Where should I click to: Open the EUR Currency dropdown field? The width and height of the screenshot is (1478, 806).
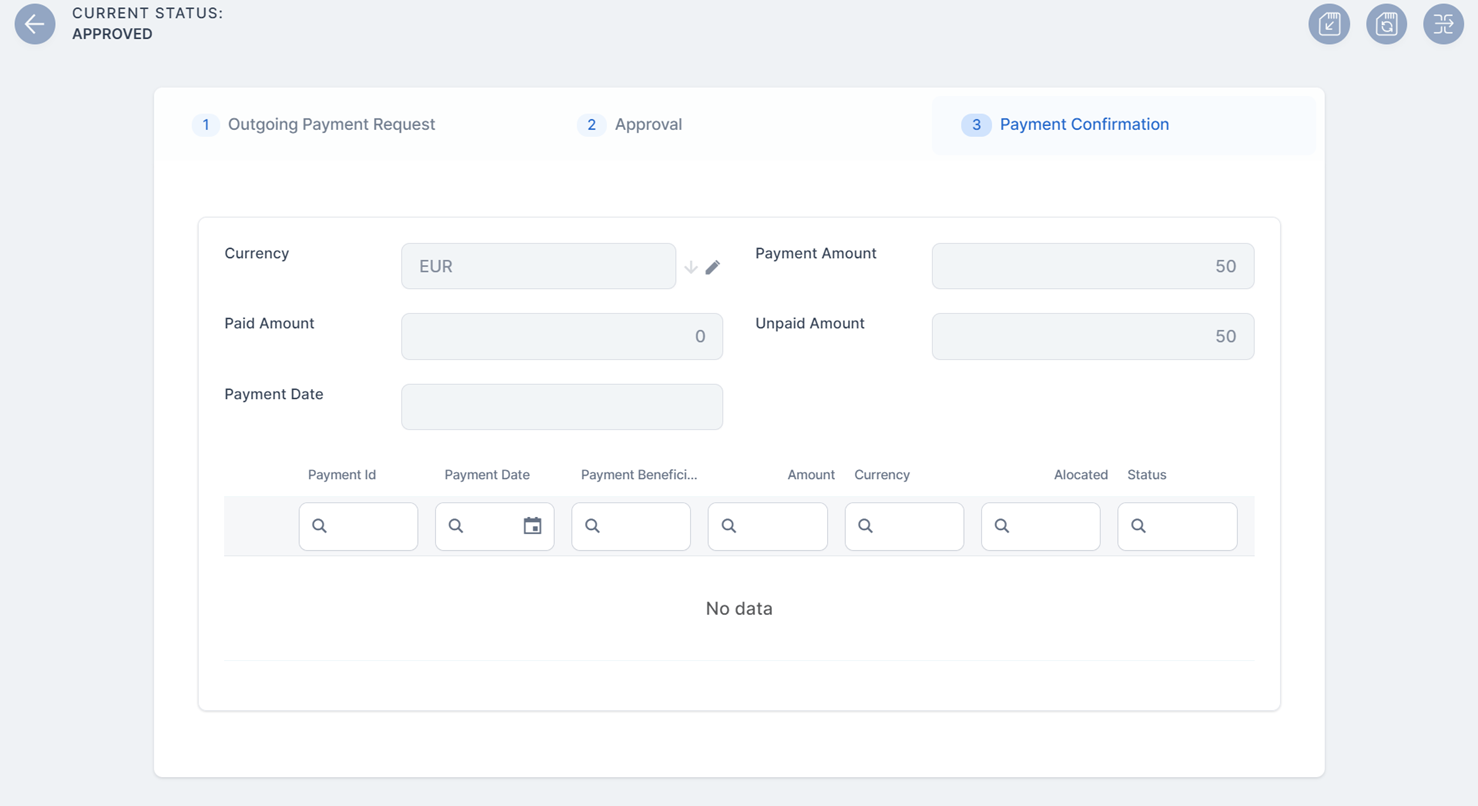[x=538, y=266]
